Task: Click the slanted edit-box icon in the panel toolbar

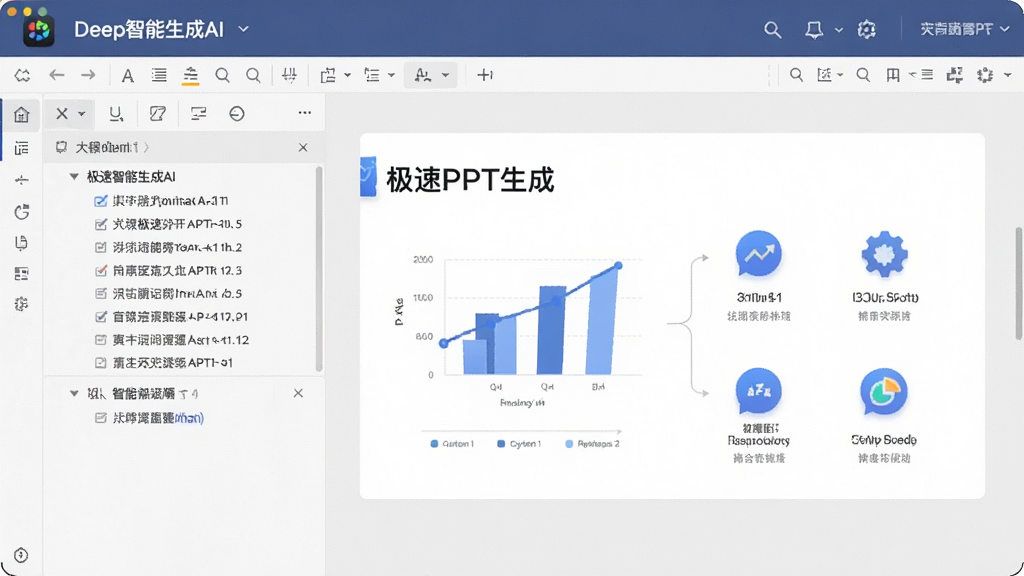Action: pyautogui.click(x=157, y=114)
